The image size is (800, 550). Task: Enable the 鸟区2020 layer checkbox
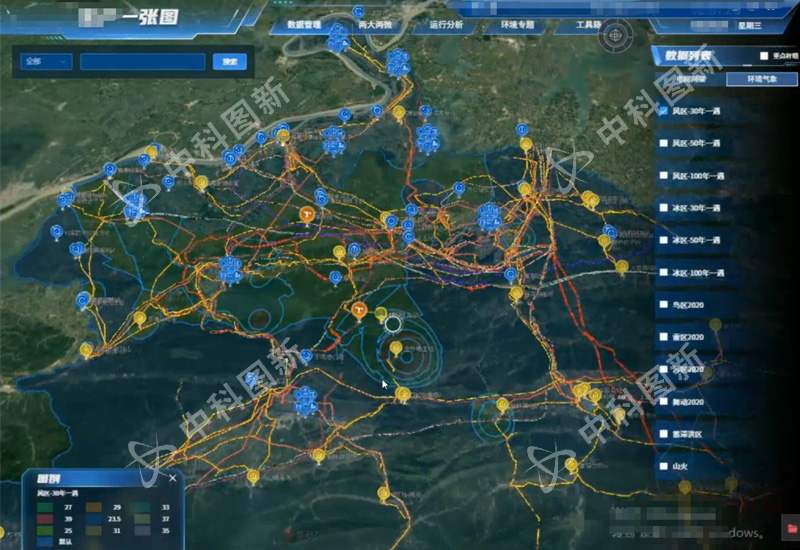pyautogui.click(x=663, y=304)
